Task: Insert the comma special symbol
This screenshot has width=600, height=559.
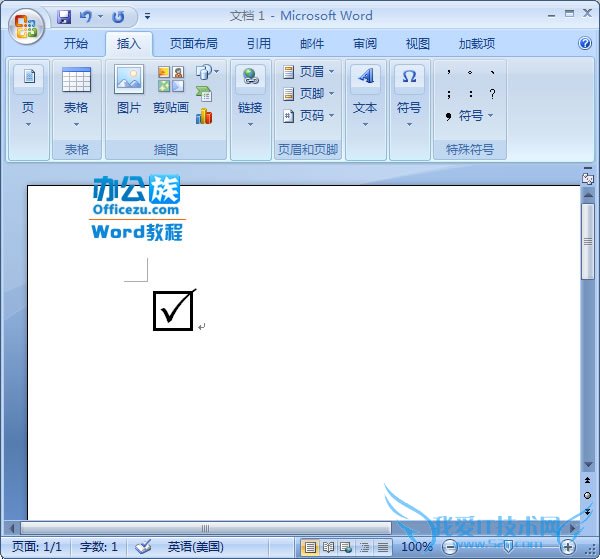Action: click(x=448, y=72)
